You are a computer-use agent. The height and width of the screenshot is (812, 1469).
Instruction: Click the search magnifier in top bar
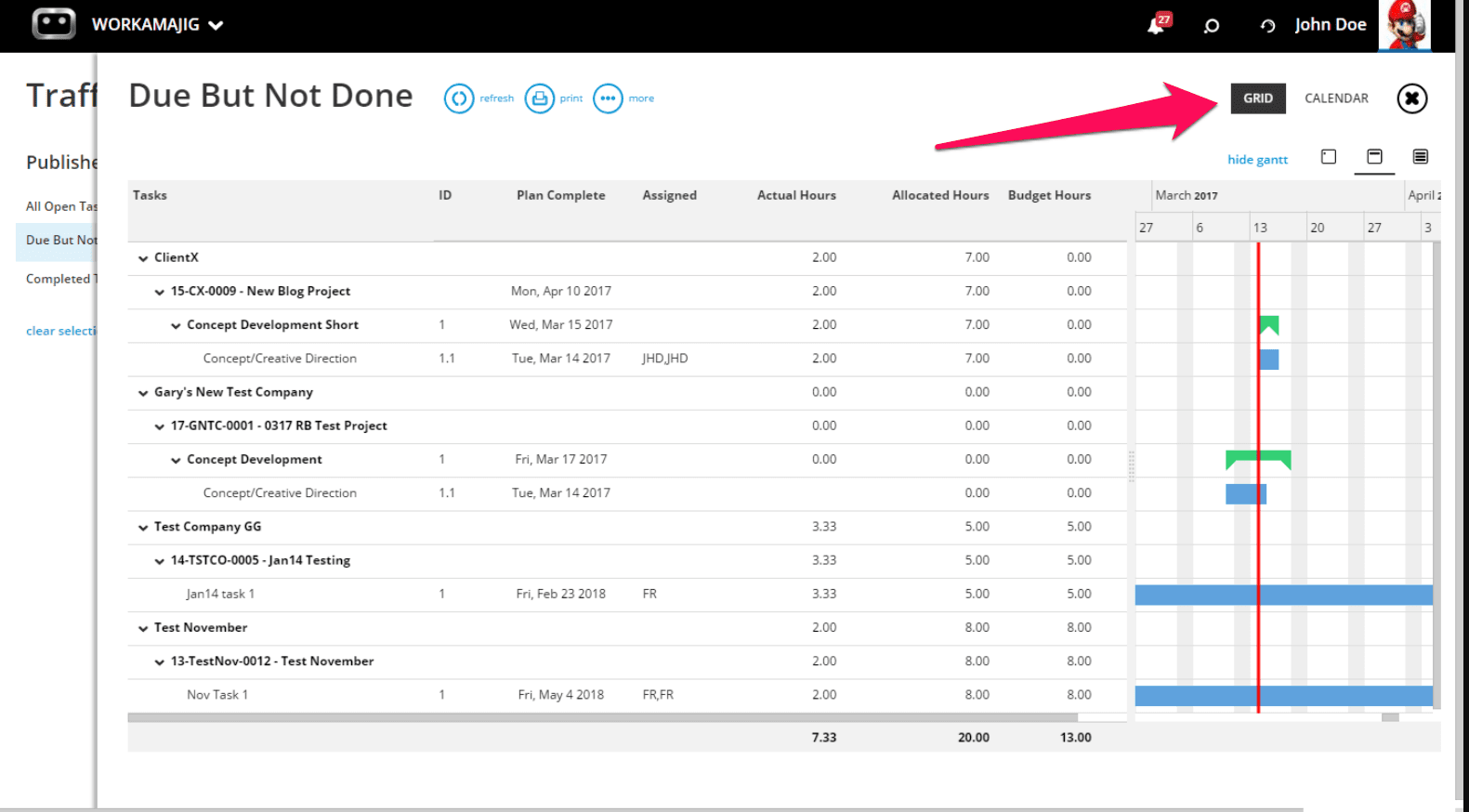pos(1211,26)
